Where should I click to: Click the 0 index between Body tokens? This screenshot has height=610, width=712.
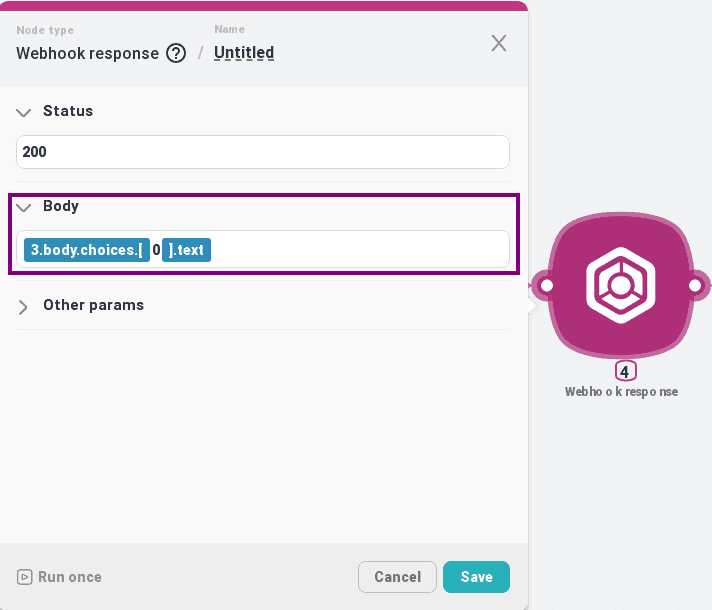pyautogui.click(x=156, y=250)
